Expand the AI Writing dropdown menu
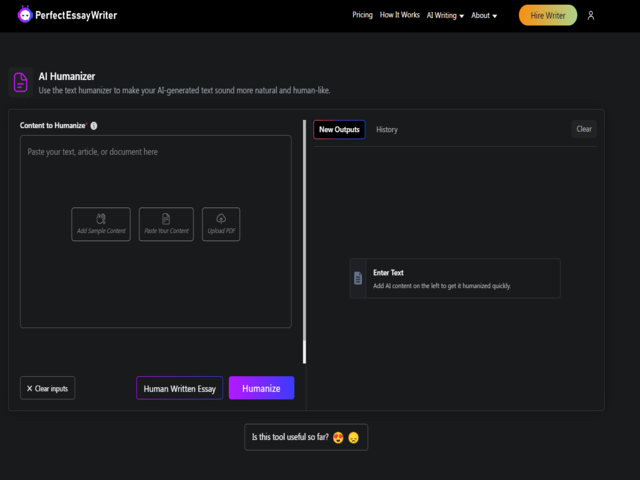Image resolution: width=640 pixels, height=480 pixels. 445,16
